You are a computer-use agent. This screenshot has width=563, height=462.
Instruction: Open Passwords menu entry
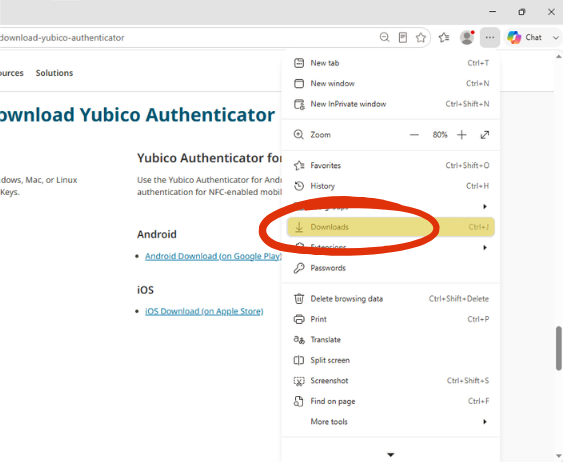click(391, 268)
